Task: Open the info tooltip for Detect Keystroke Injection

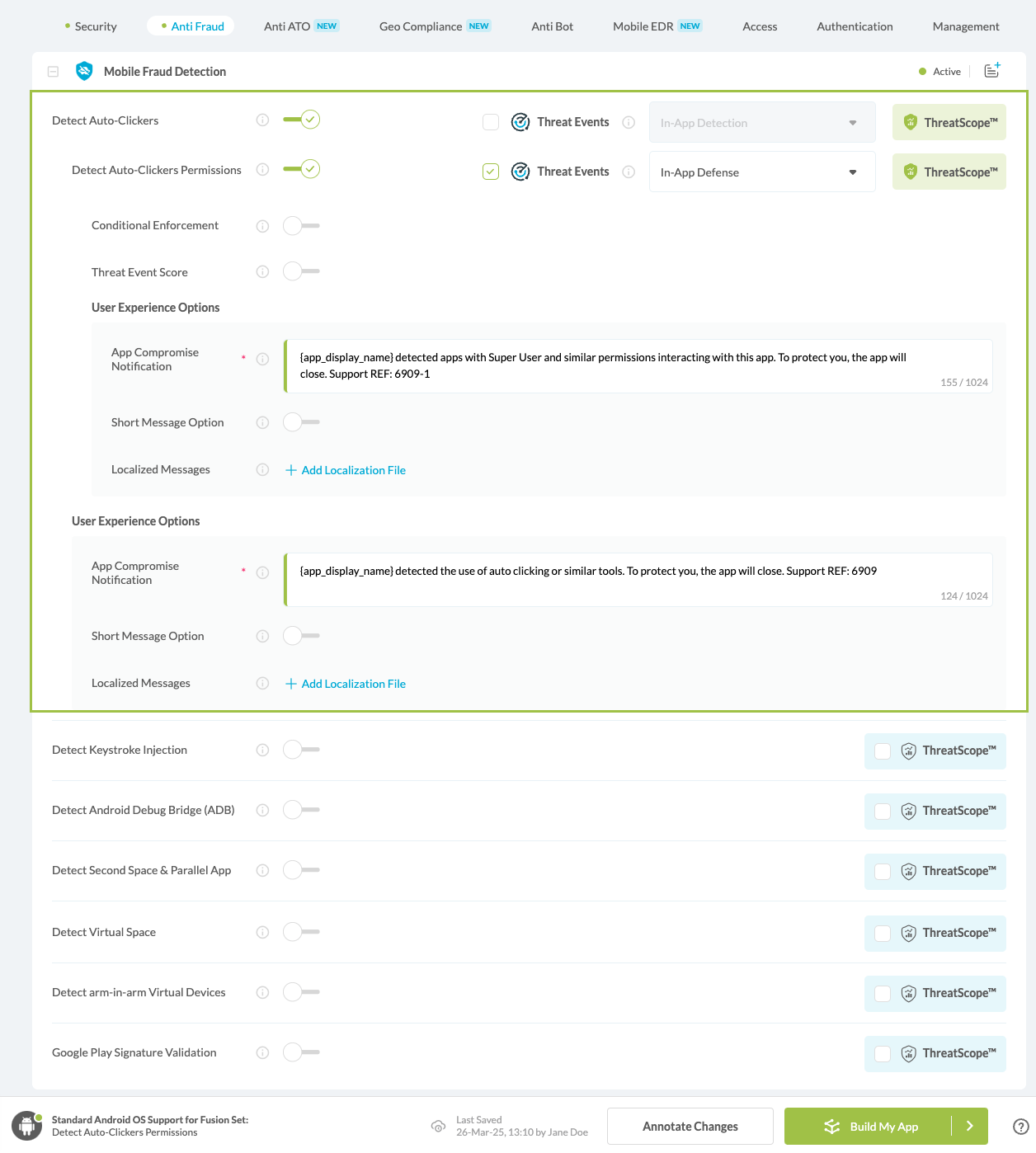Action: coord(262,750)
